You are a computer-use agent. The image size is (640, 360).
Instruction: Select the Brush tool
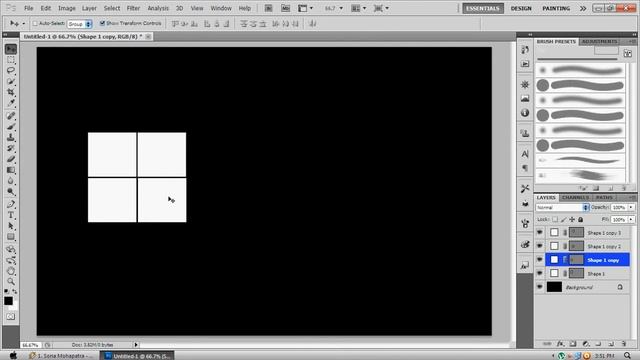pos(11,127)
